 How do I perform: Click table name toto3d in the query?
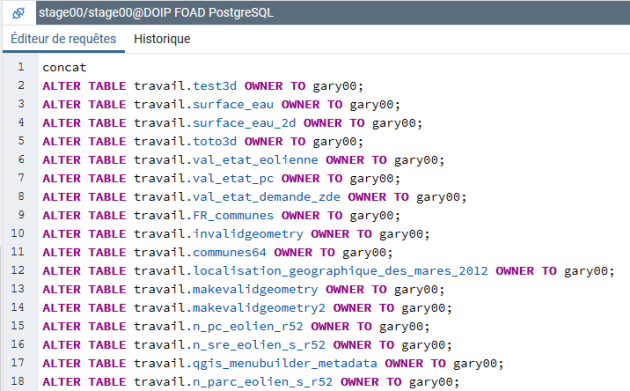215,141
